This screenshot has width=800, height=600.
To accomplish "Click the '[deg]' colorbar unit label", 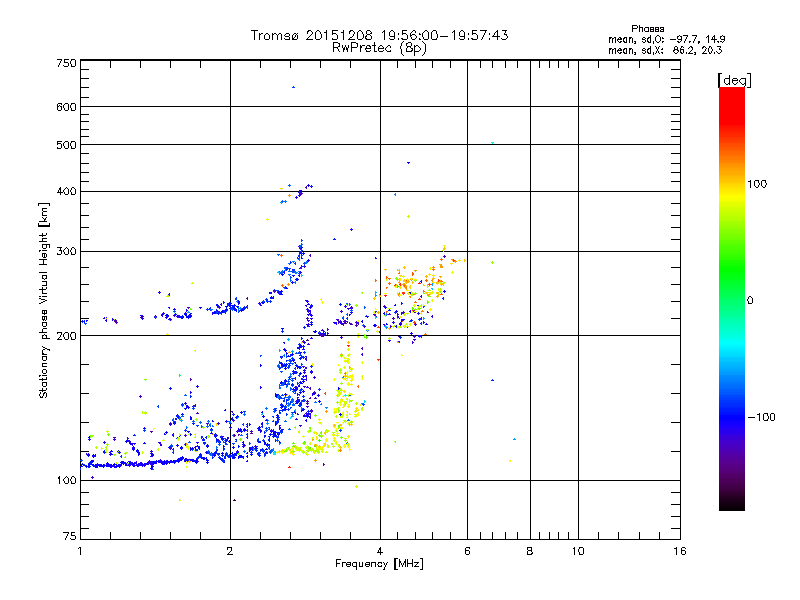I will [x=734, y=80].
